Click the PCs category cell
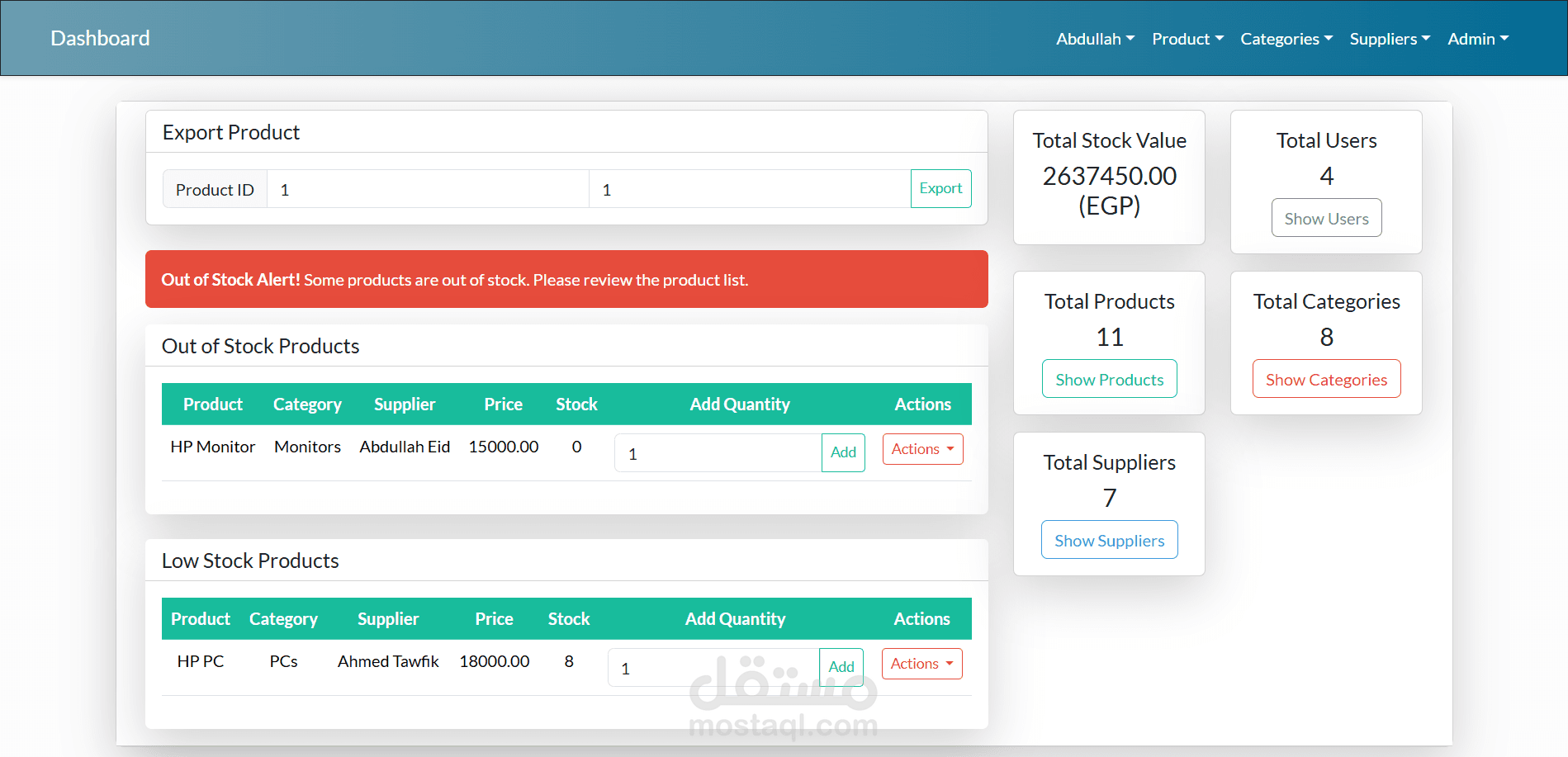The height and width of the screenshot is (757, 1568). pyautogui.click(x=283, y=661)
